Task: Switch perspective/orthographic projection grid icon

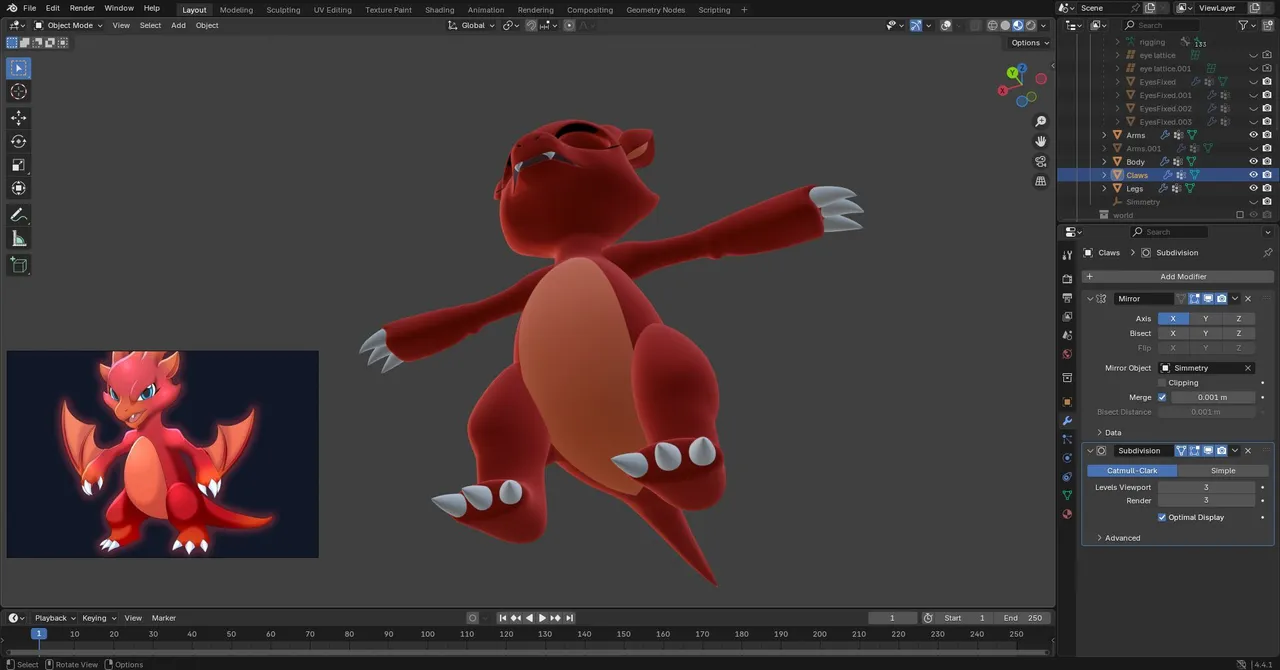Action: (x=1041, y=181)
